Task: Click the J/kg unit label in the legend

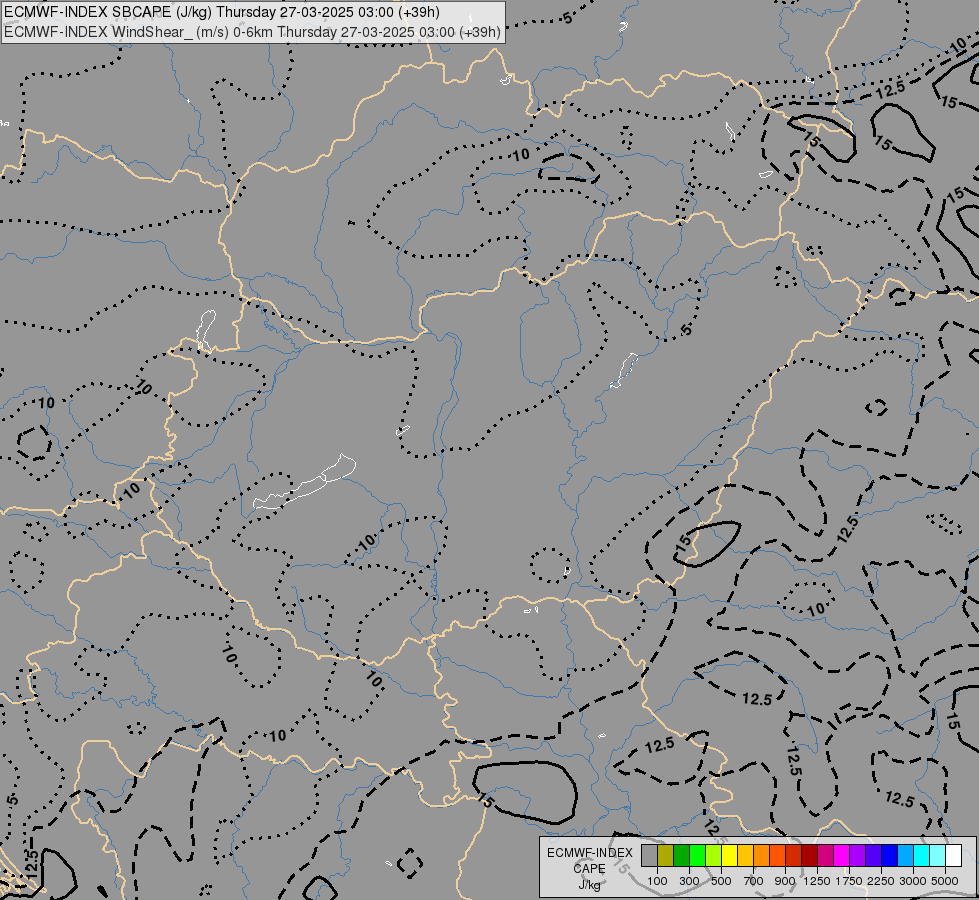Action: [589, 884]
